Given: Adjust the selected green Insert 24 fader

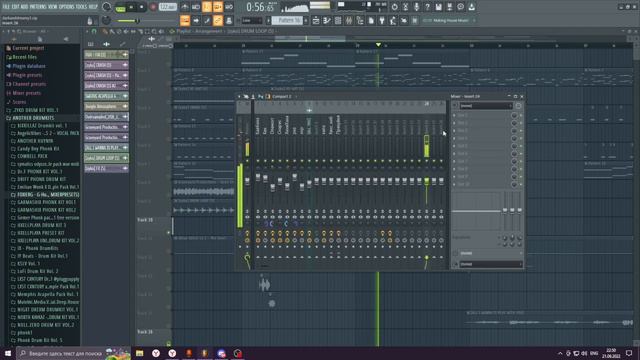Looking at the screenshot, I should point(427,180).
